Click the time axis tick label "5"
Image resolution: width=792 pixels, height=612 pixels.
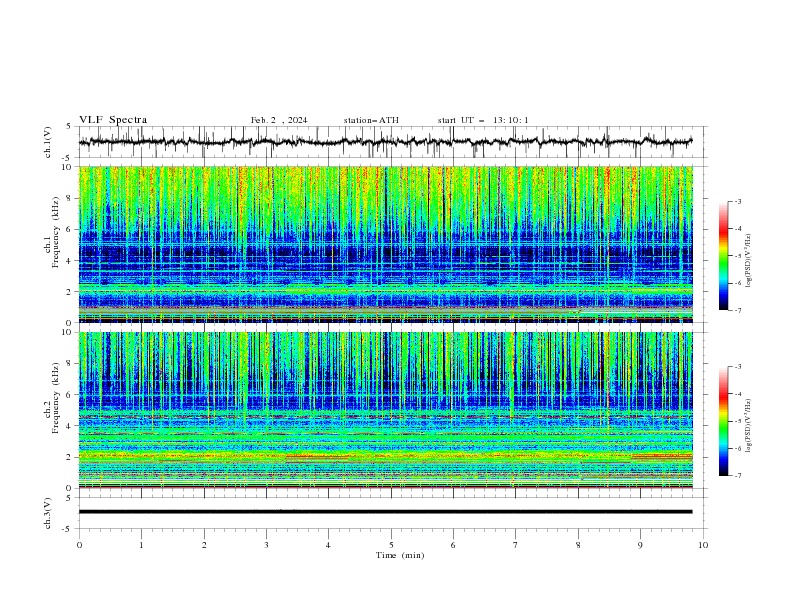pyautogui.click(x=391, y=545)
